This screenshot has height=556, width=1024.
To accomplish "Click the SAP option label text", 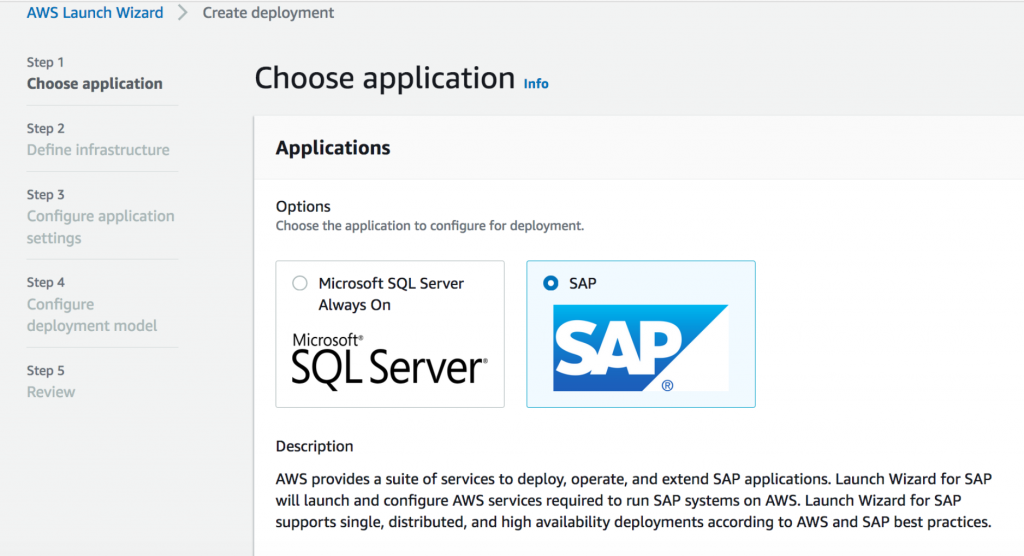I will pos(583,283).
